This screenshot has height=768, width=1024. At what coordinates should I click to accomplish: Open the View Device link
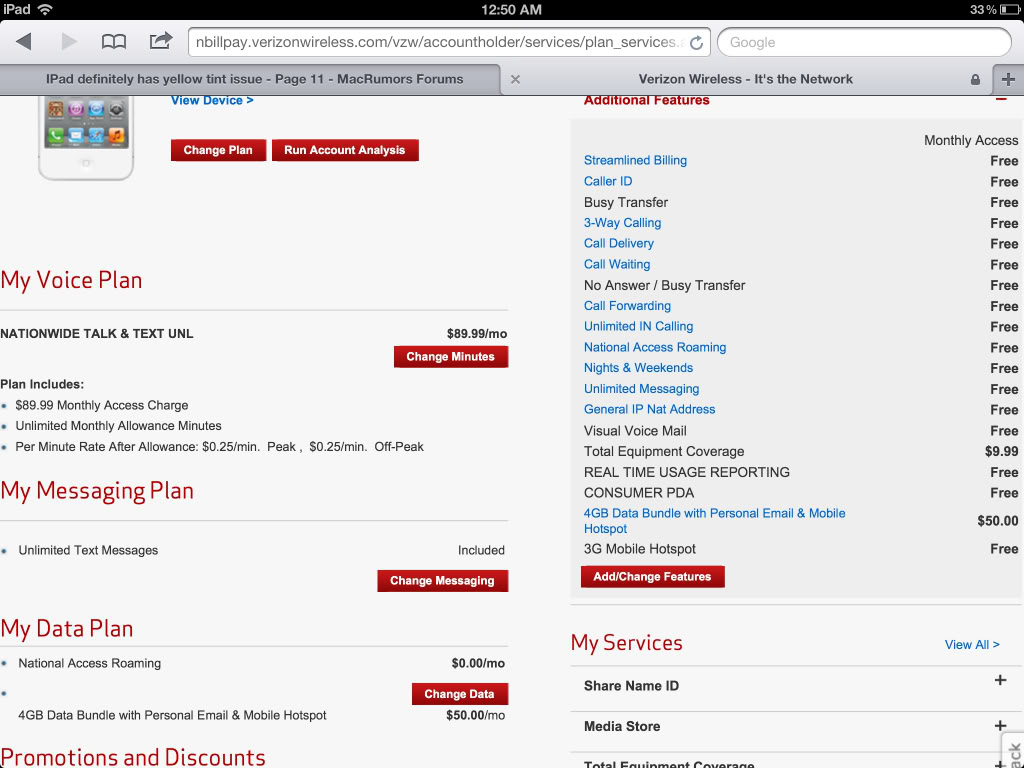coord(212,101)
